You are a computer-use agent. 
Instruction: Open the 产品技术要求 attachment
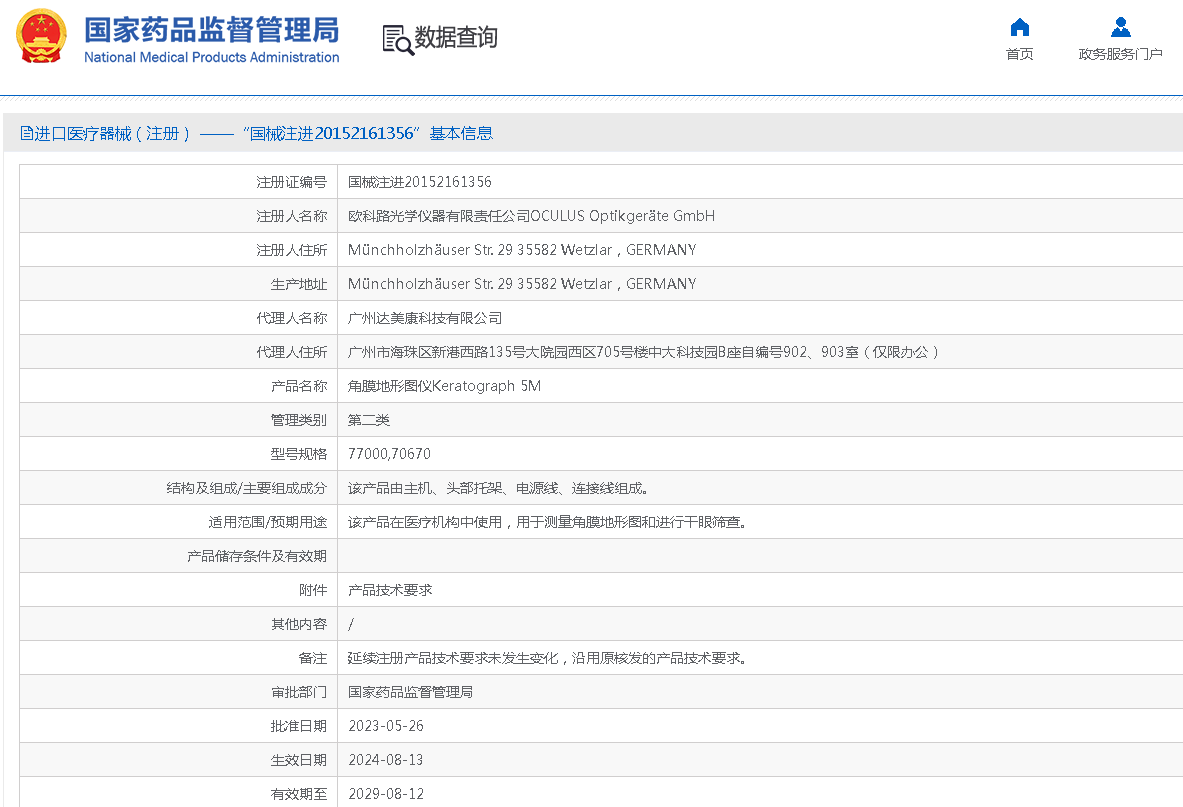point(390,590)
